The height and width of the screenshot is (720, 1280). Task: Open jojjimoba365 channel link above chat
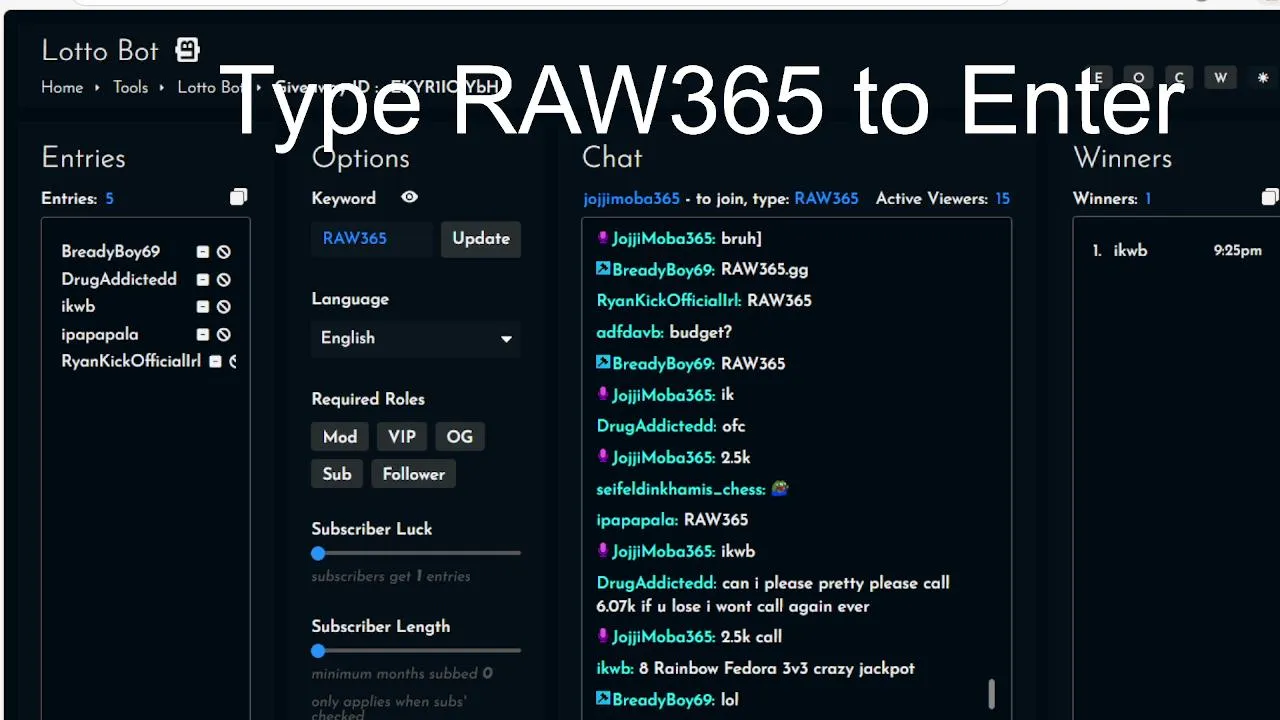(632, 198)
